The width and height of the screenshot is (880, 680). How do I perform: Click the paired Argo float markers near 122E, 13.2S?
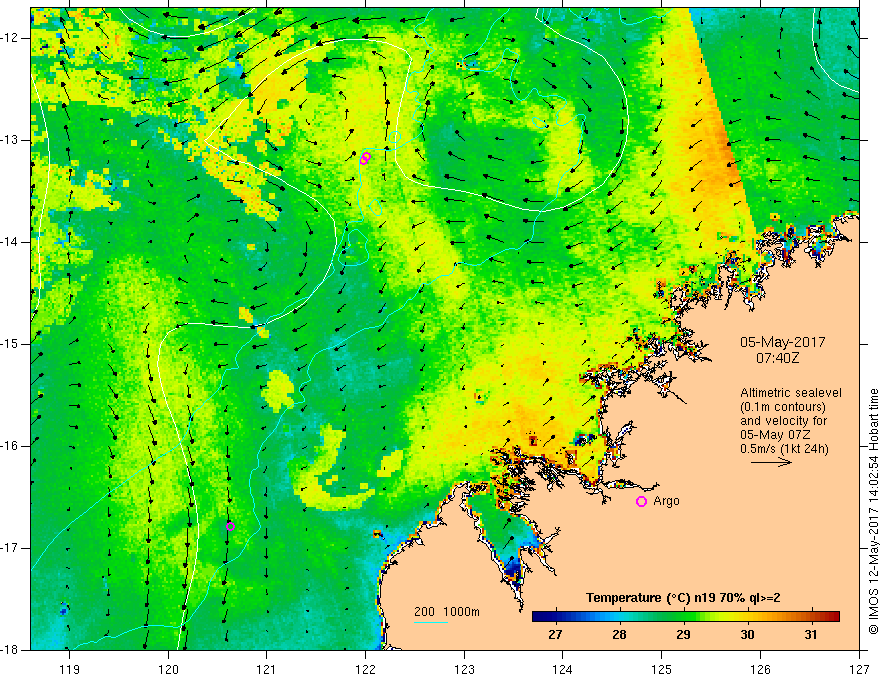coord(365,158)
